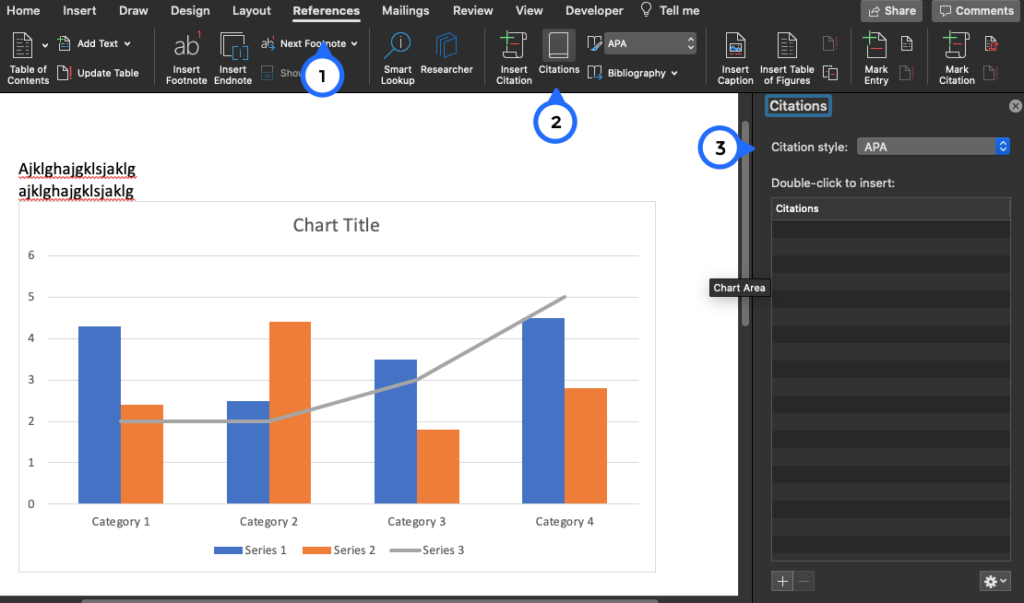Click the second line of text 'ajklghajgklsjaklg'

tap(76, 191)
